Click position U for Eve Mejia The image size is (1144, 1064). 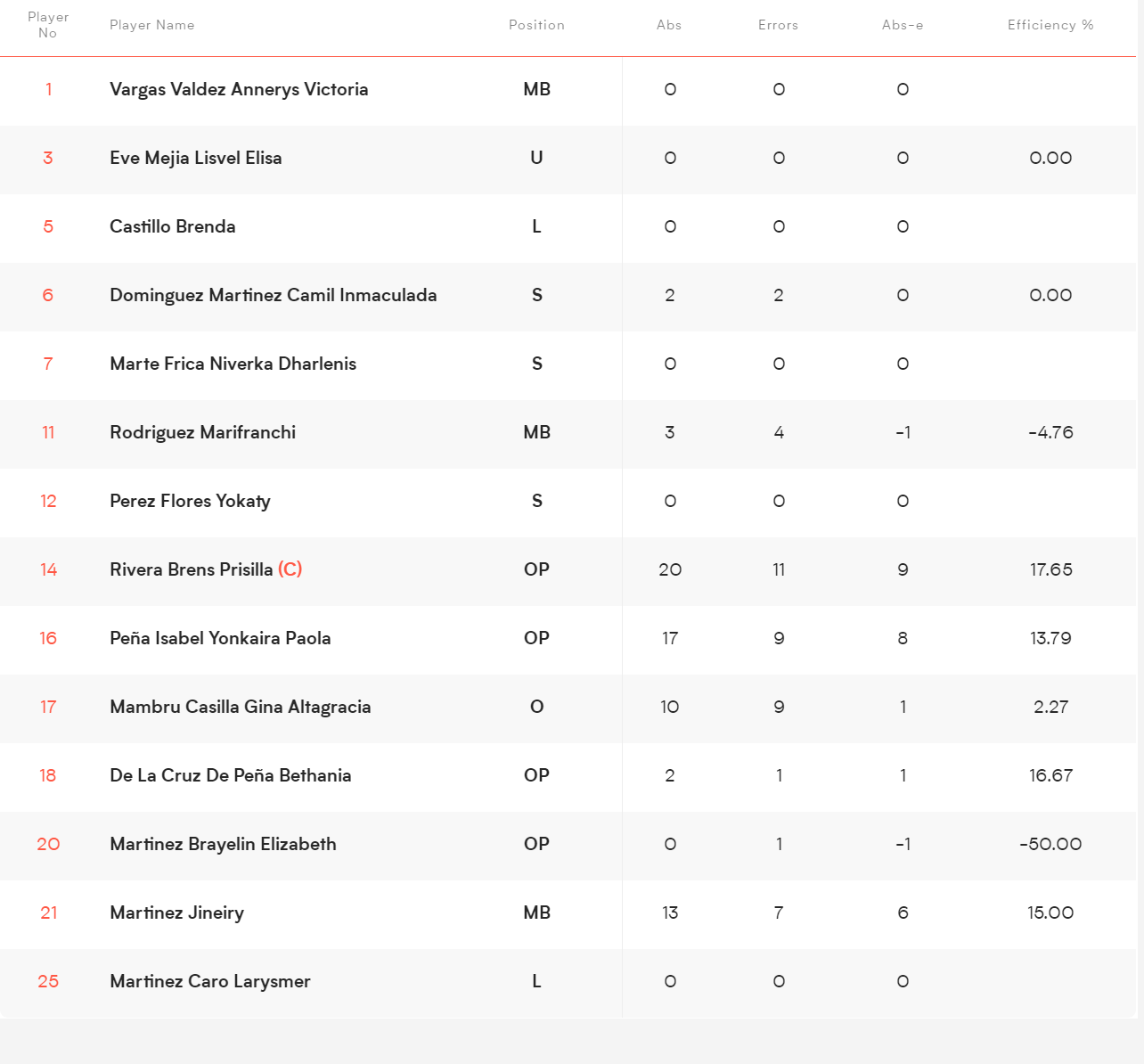tap(536, 158)
